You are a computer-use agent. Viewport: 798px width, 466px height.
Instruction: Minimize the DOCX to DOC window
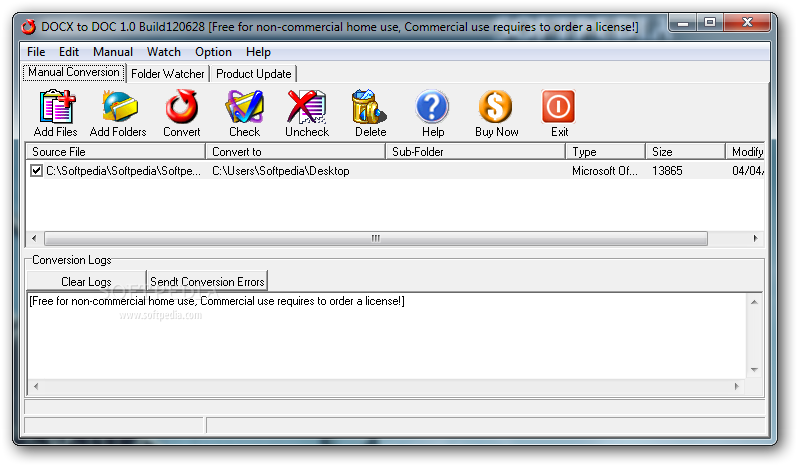(x=683, y=23)
